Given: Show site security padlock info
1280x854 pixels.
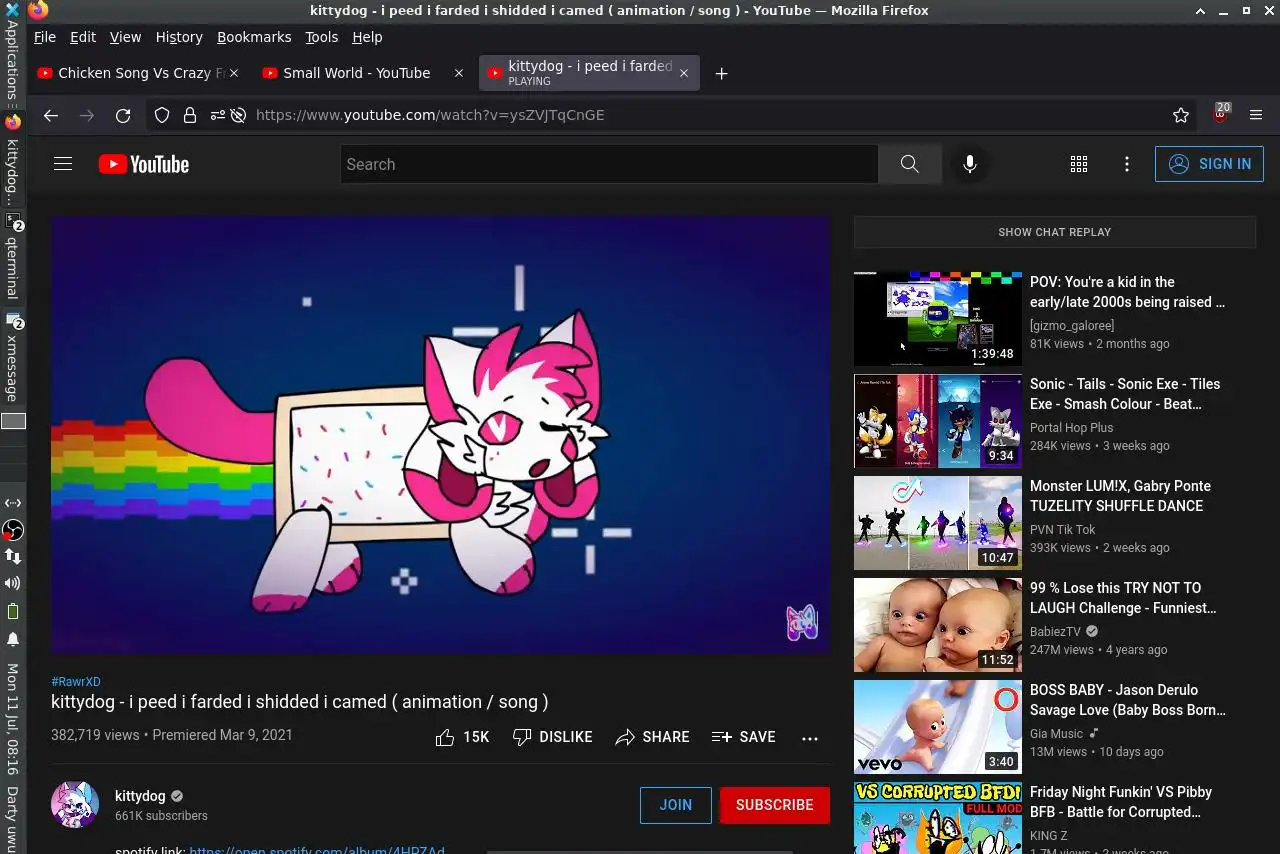Looking at the screenshot, I should (189, 115).
